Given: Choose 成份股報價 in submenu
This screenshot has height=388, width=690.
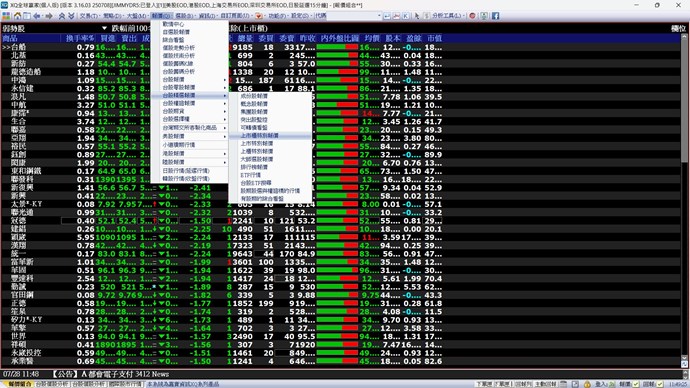Looking at the screenshot, I should tap(270, 96).
